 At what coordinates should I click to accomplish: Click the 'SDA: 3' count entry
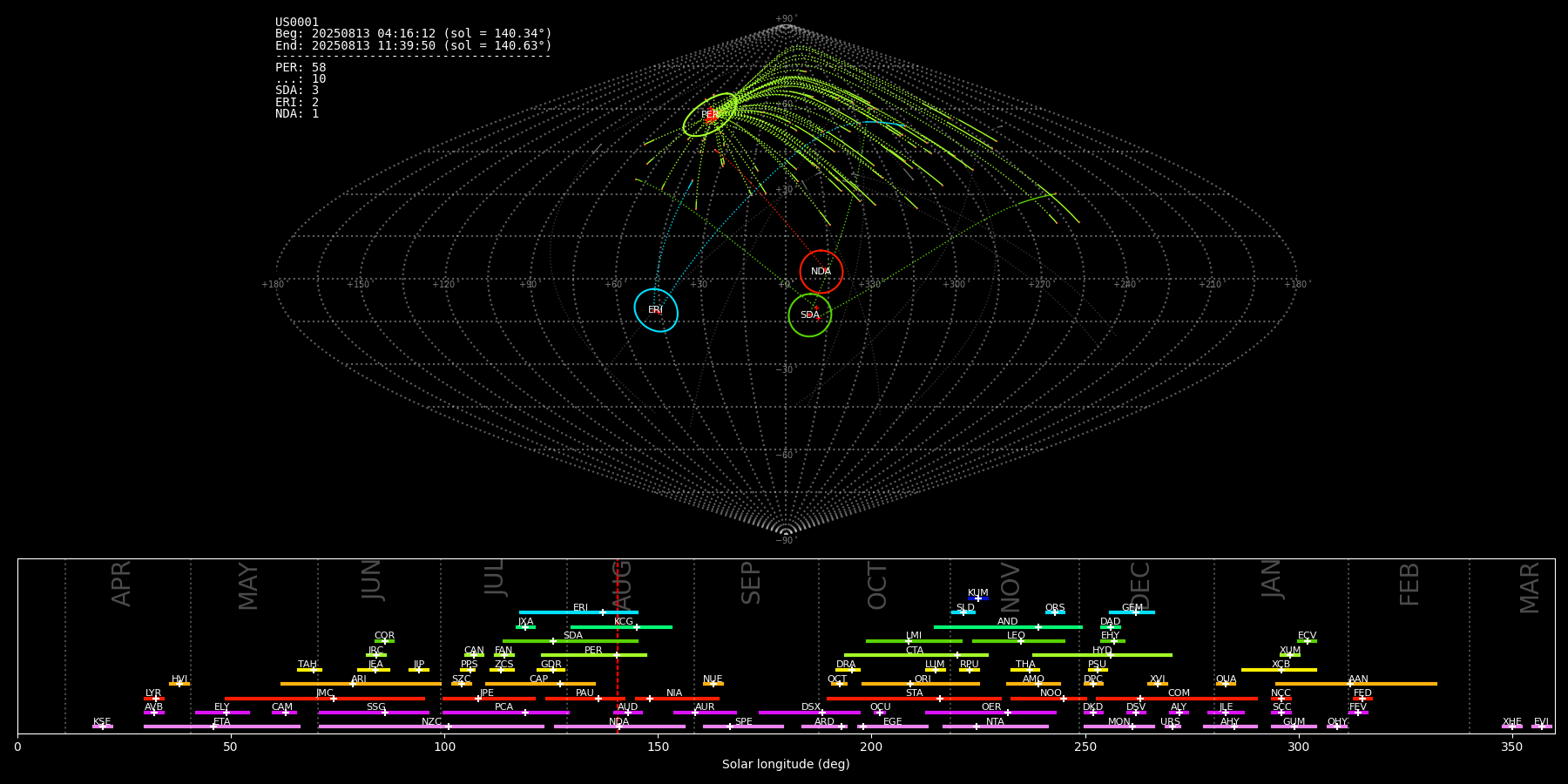pos(297,91)
